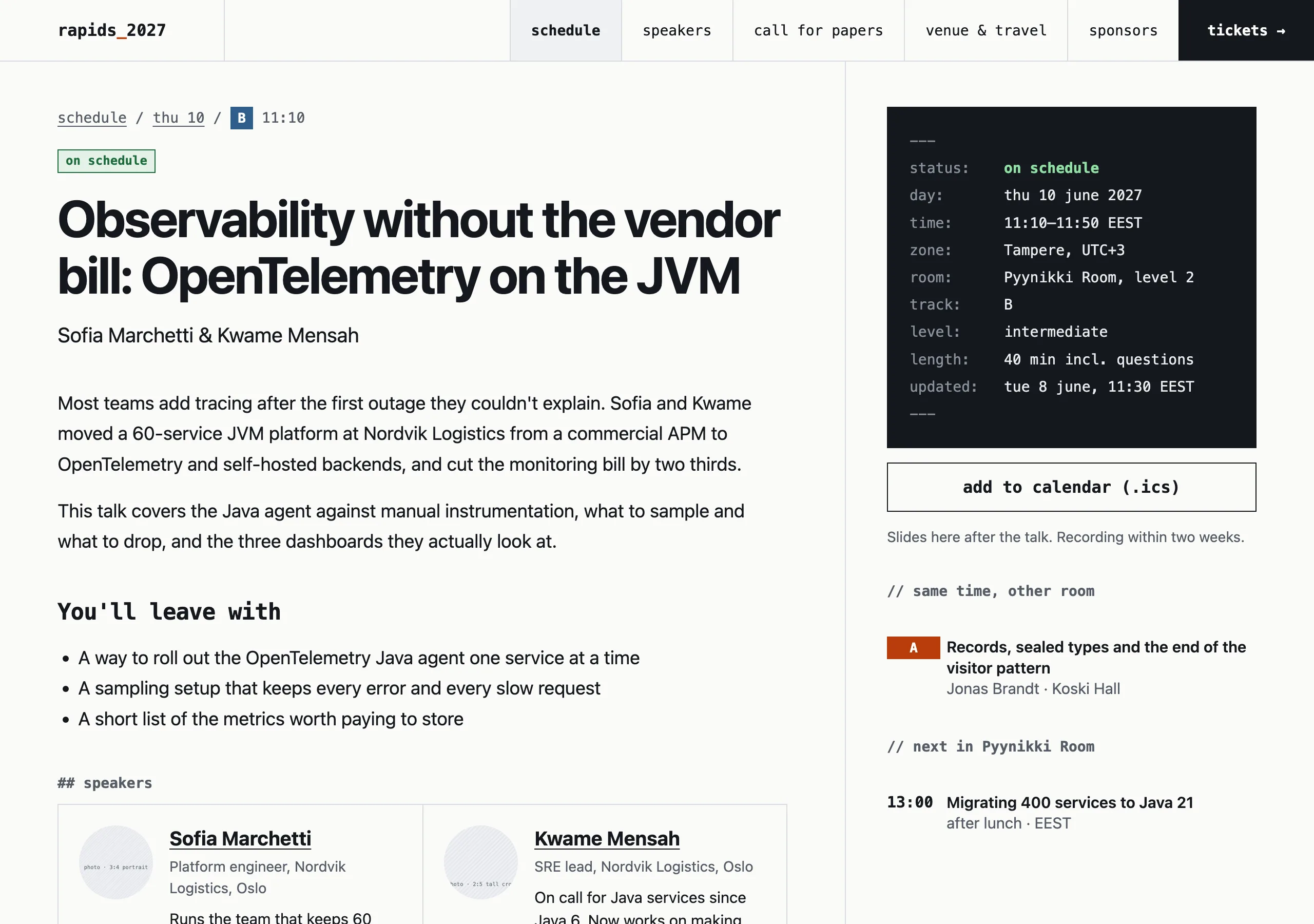Click Kwame Mensah's portrait photo
This screenshot has height=924, width=1314.
(x=481, y=862)
